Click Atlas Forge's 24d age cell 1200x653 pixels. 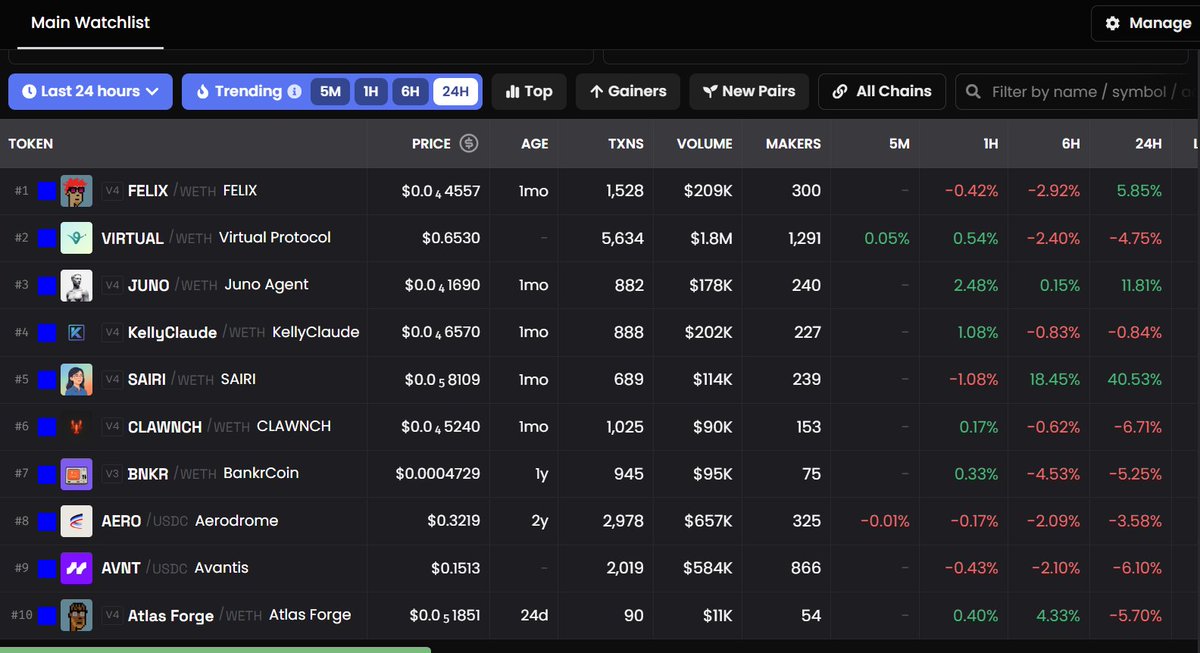[x=534, y=616]
